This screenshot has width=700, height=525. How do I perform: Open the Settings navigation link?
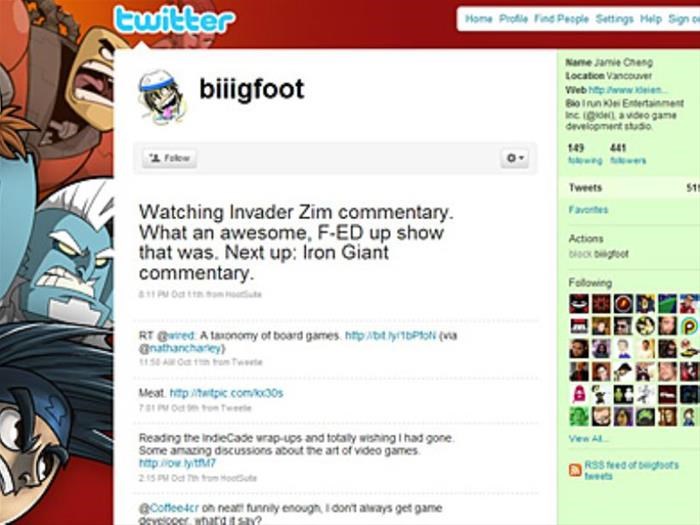(615, 19)
